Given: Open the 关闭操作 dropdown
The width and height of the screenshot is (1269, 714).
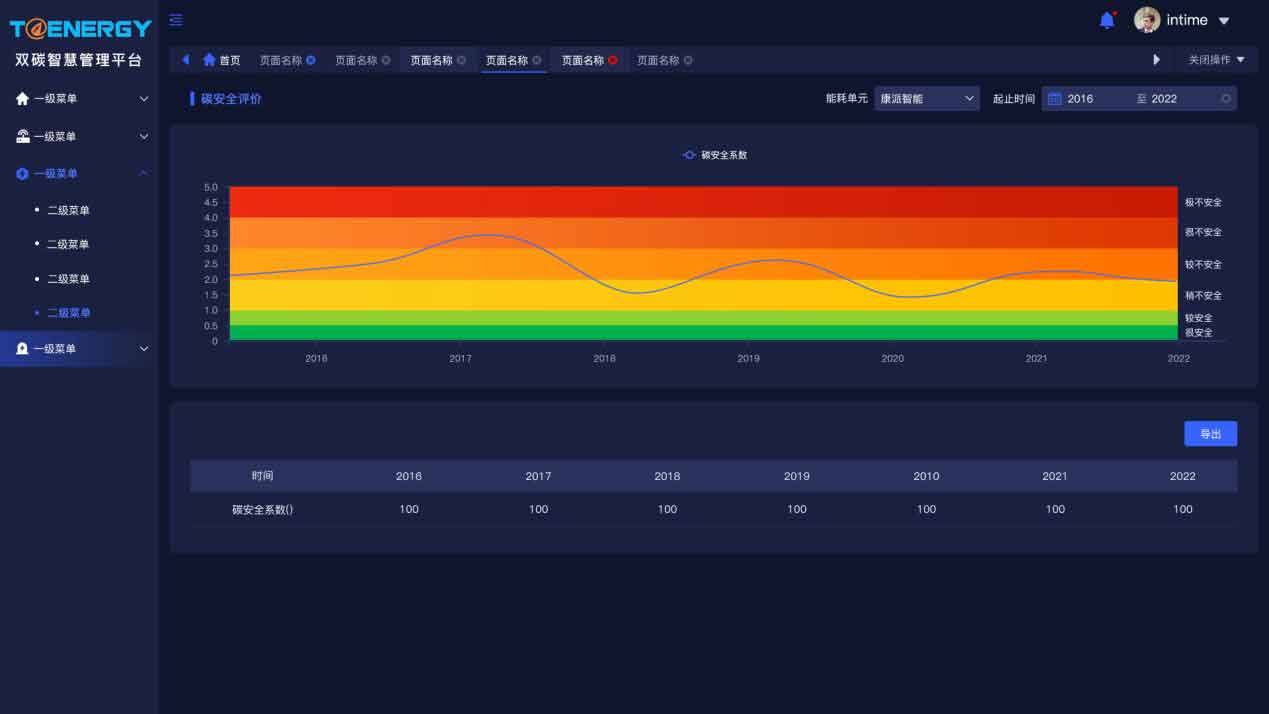Looking at the screenshot, I should pos(1216,60).
